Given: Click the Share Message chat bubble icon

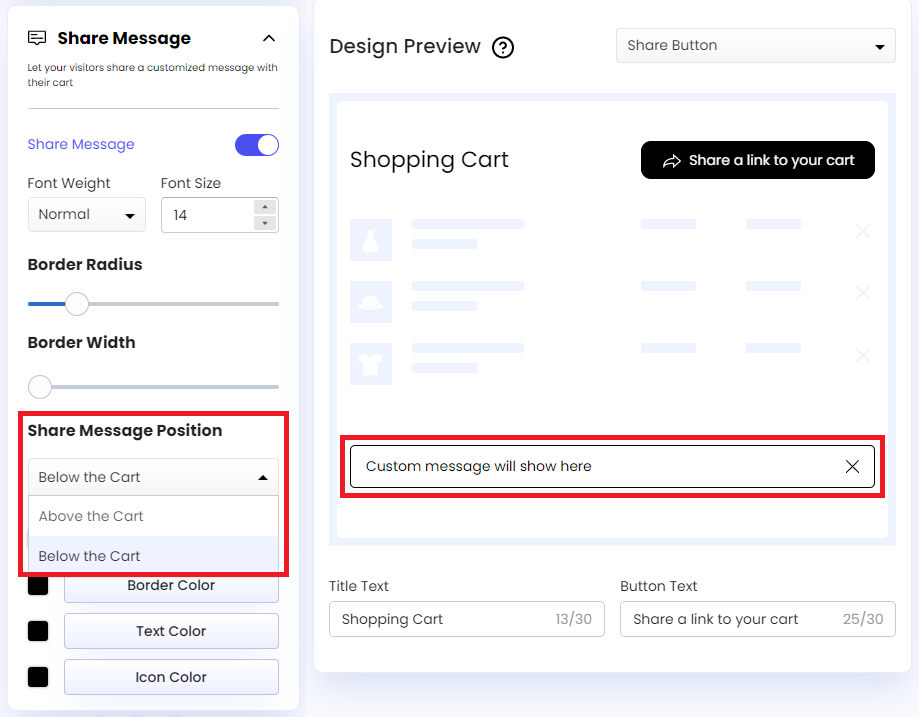Looking at the screenshot, I should (37, 37).
